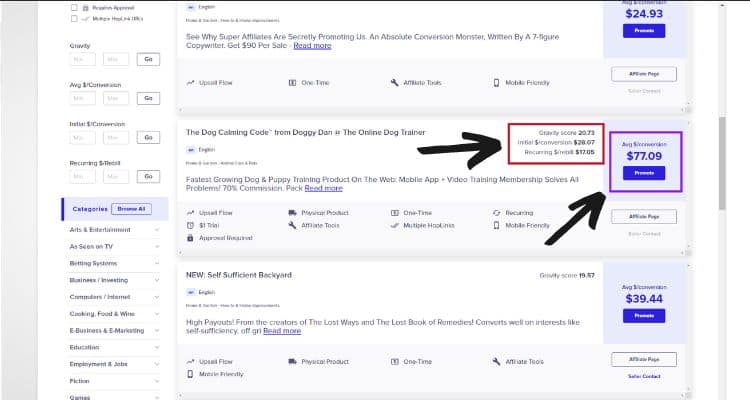The image size is (750, 400).
Task: Check the Multiple HopLink URLs checkbox
Action: coord(74,19)
